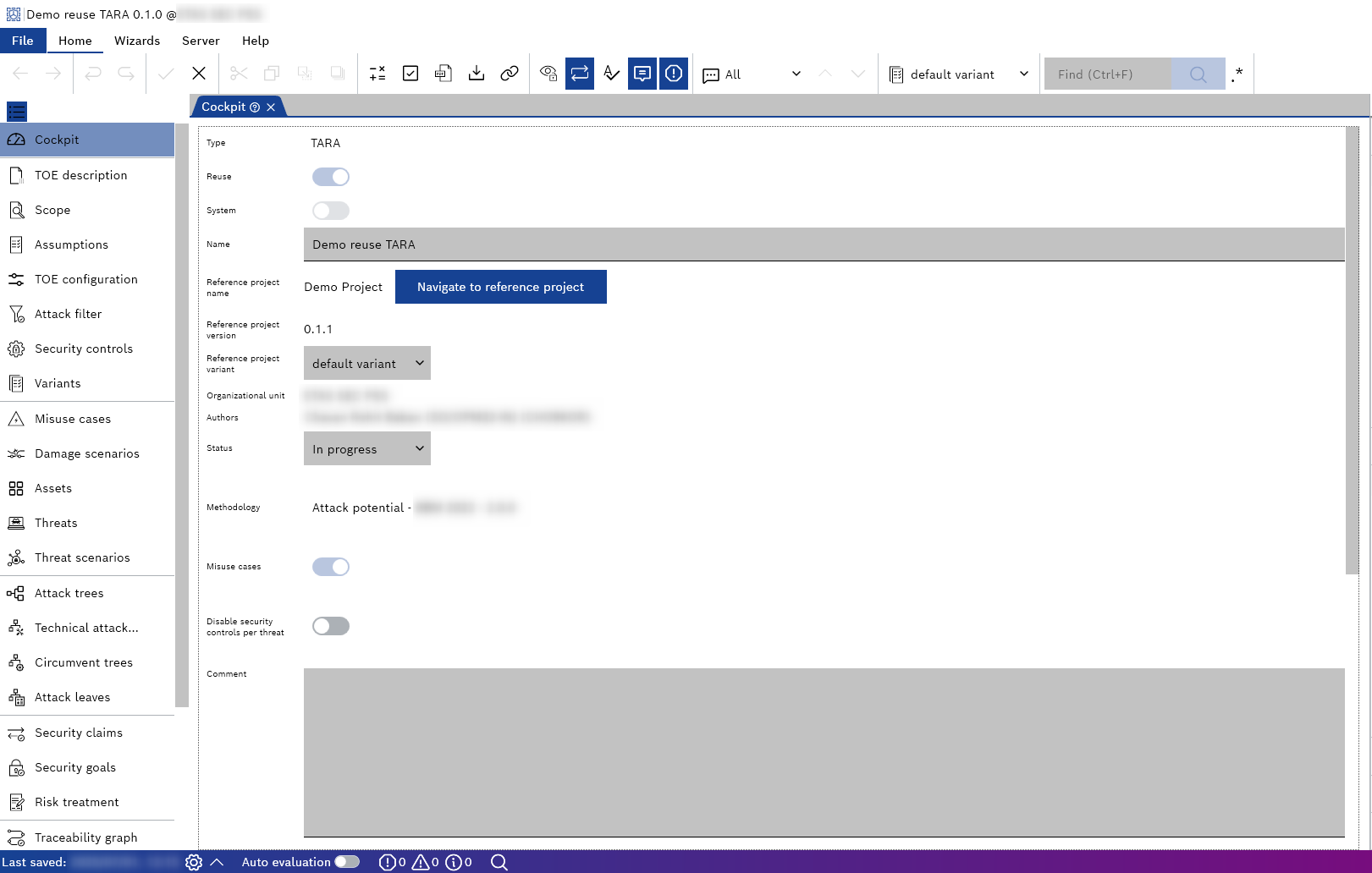Screen dimensions: 1372x873
Task: Toggle the Reuse switch
Action: (x=331, y=177)
